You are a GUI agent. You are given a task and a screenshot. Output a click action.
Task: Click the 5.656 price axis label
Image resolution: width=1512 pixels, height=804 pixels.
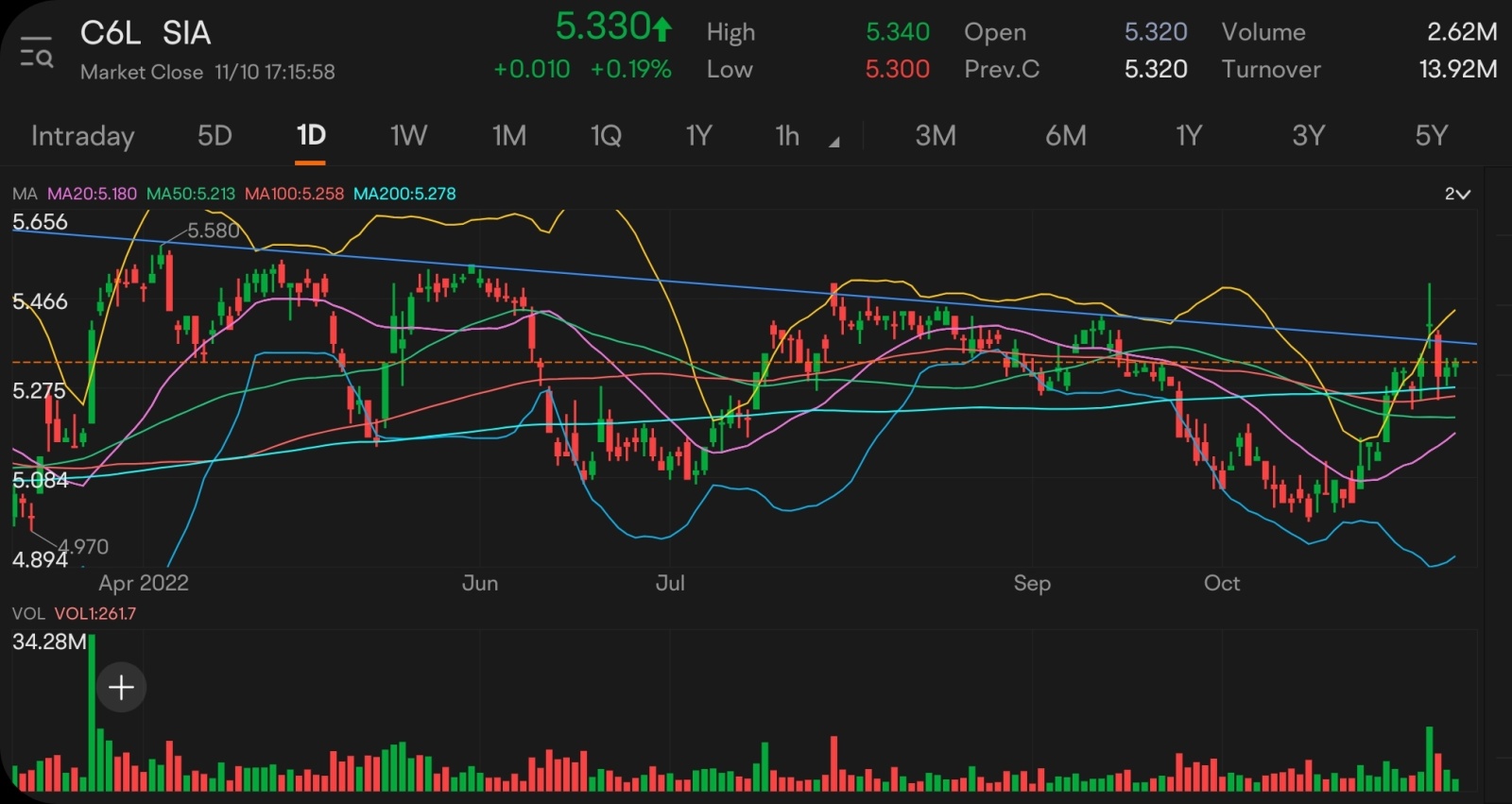coord(40,222)
